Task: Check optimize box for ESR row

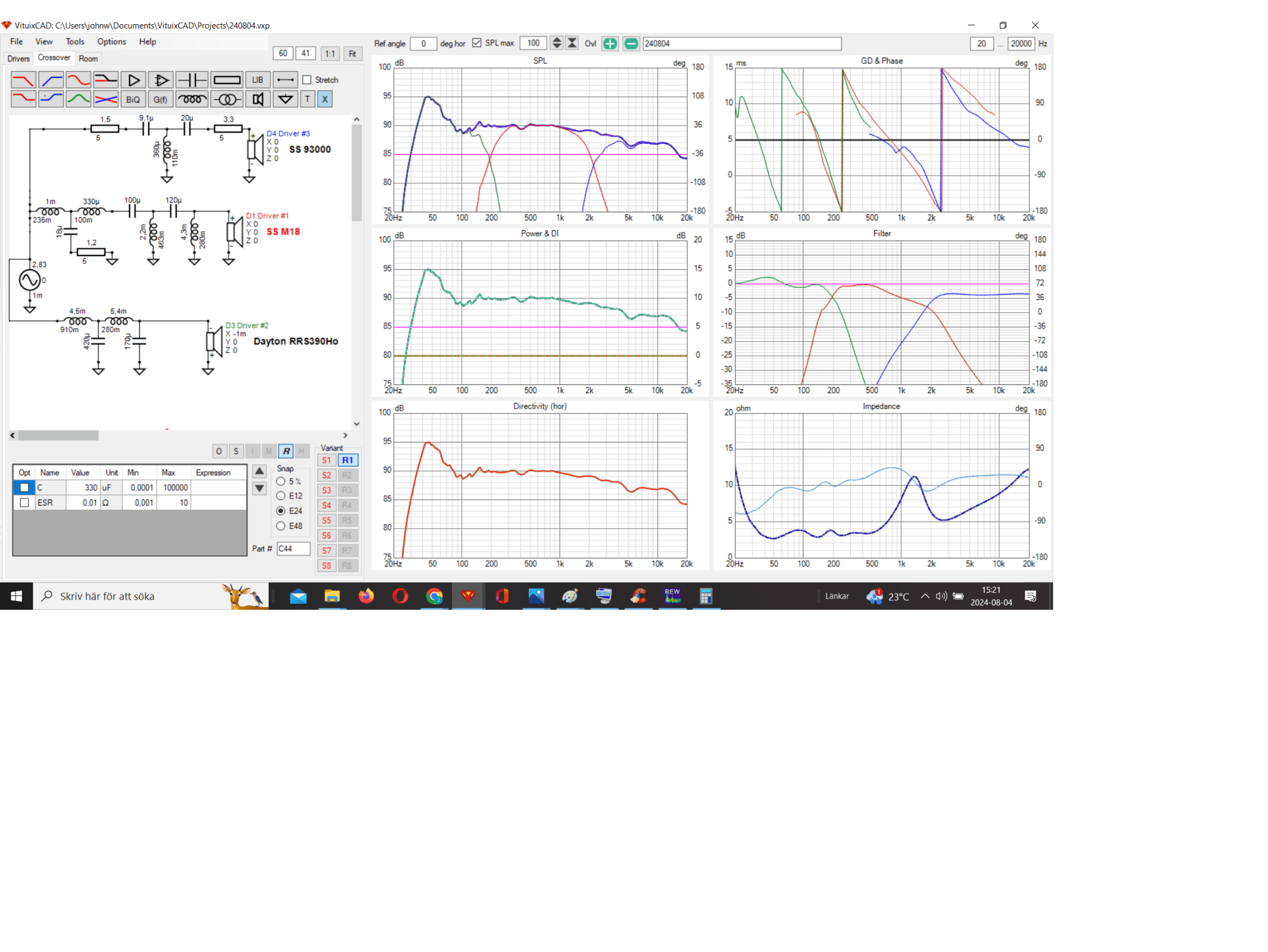Action: coord(24,503)
